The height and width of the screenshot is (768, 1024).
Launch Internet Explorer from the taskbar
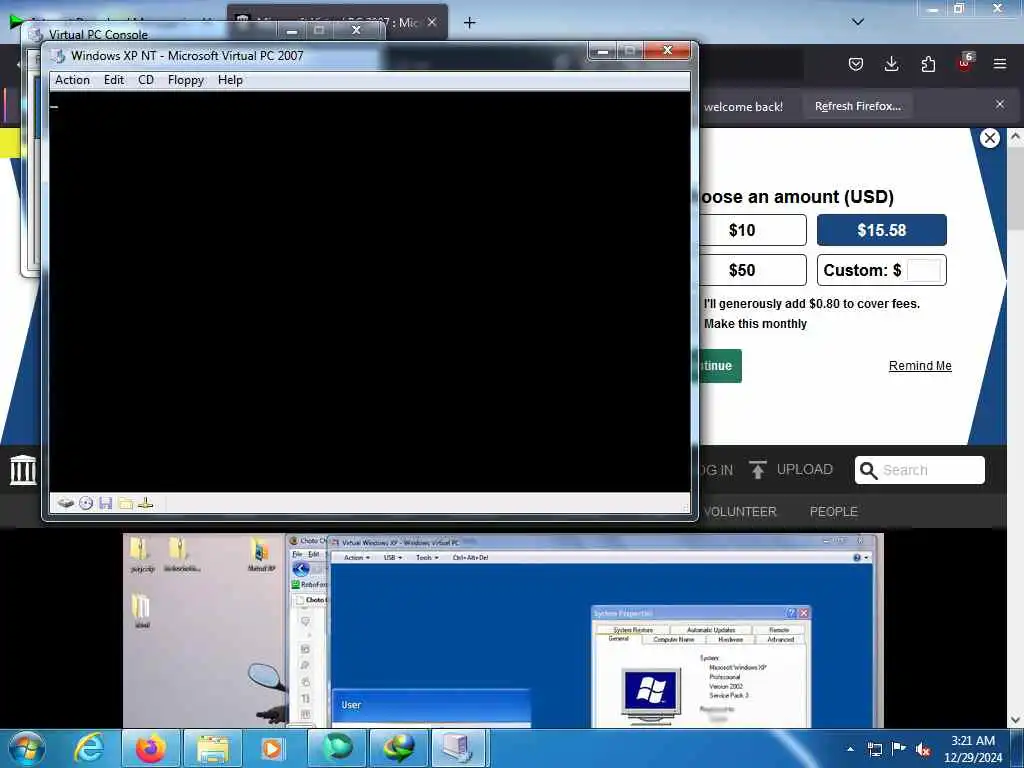coord(89,748)
